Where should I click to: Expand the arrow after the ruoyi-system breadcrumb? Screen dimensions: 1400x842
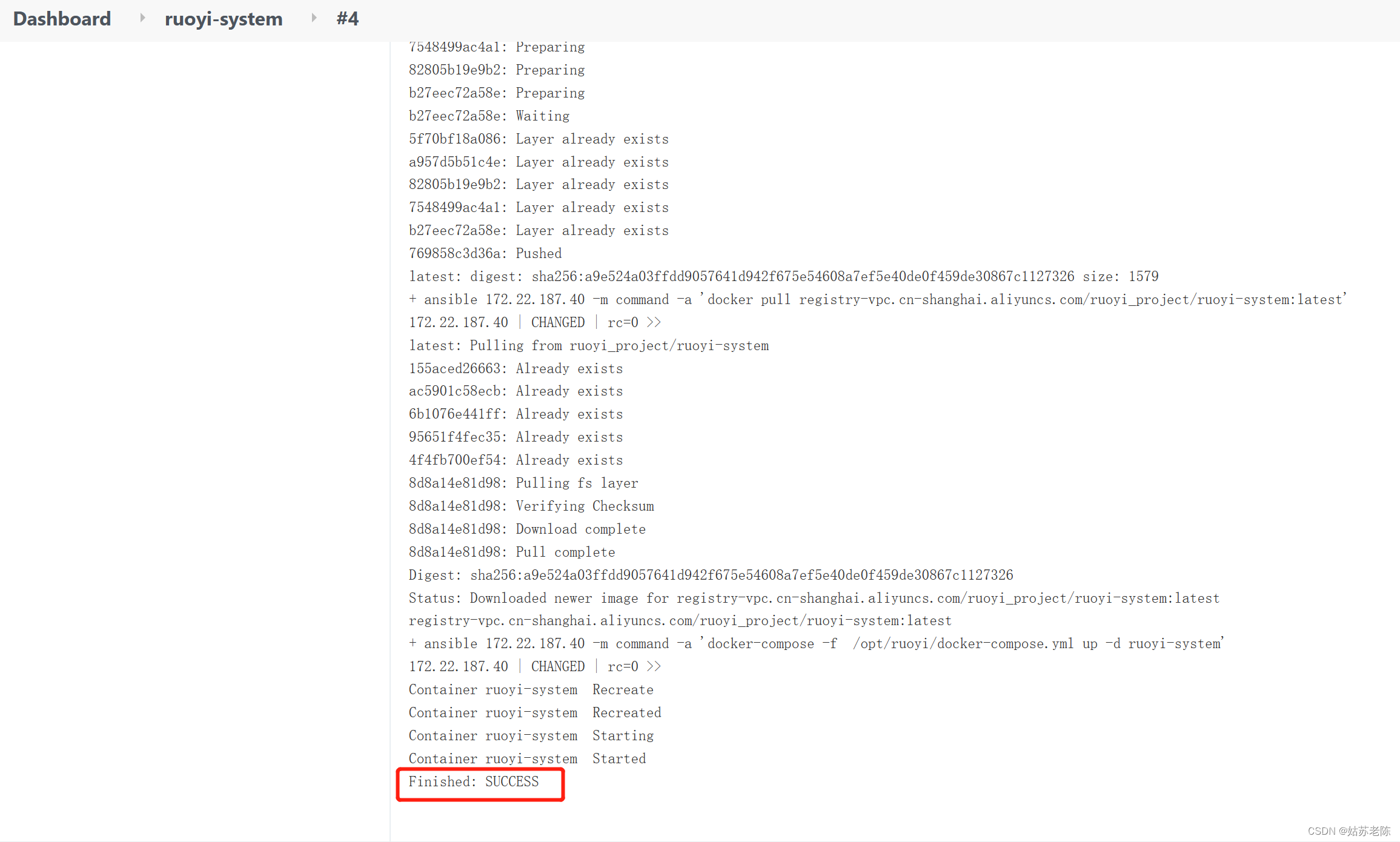[x=314, y=18]
